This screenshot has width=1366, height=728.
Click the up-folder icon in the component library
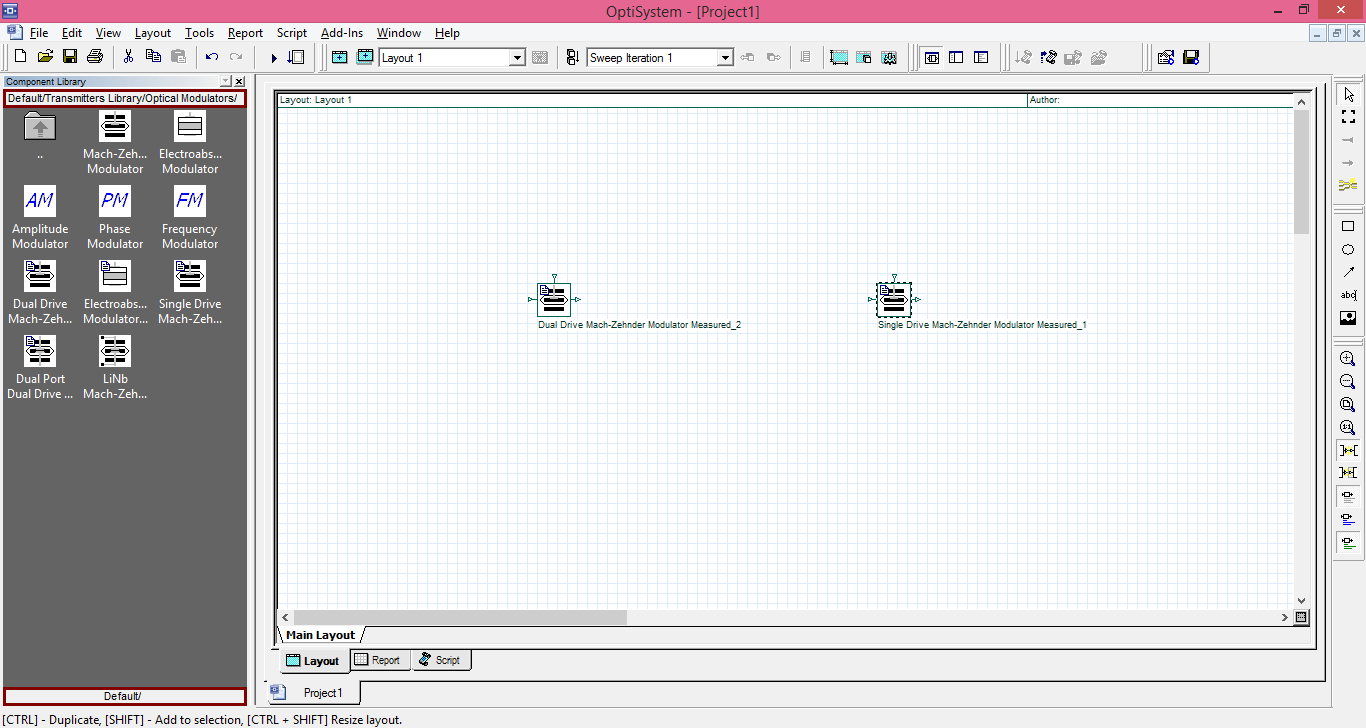point(40,126)
